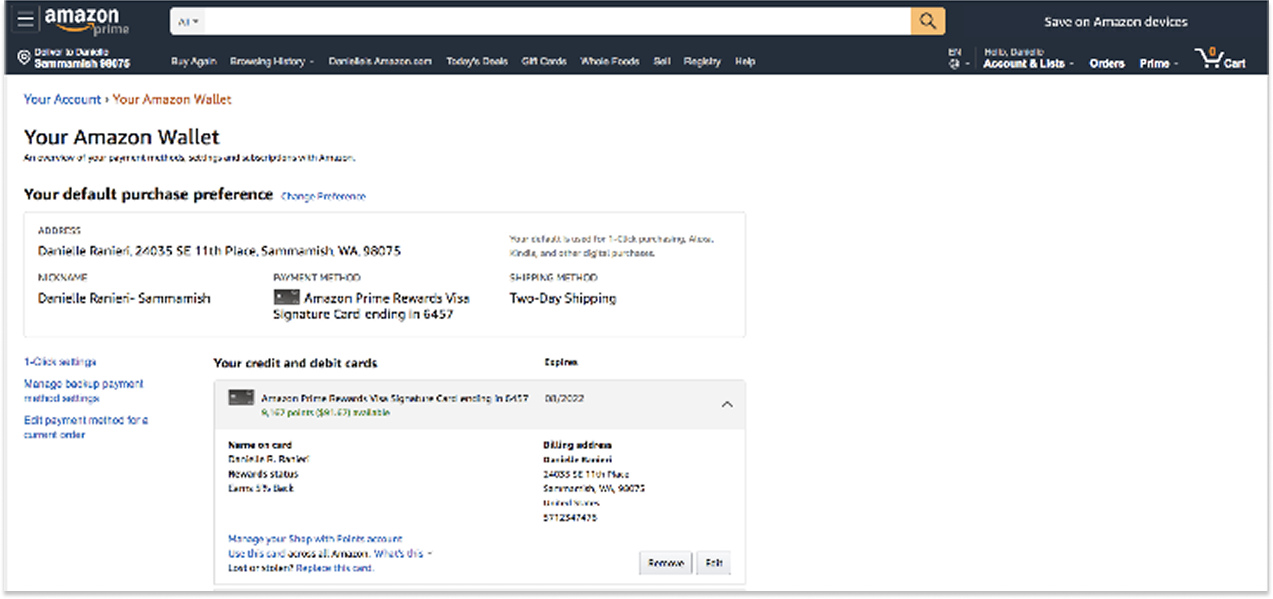Click the orange search magnifier button
Image resolution: width=1273 pixels, height=599 pixels.
pos(927,21)
